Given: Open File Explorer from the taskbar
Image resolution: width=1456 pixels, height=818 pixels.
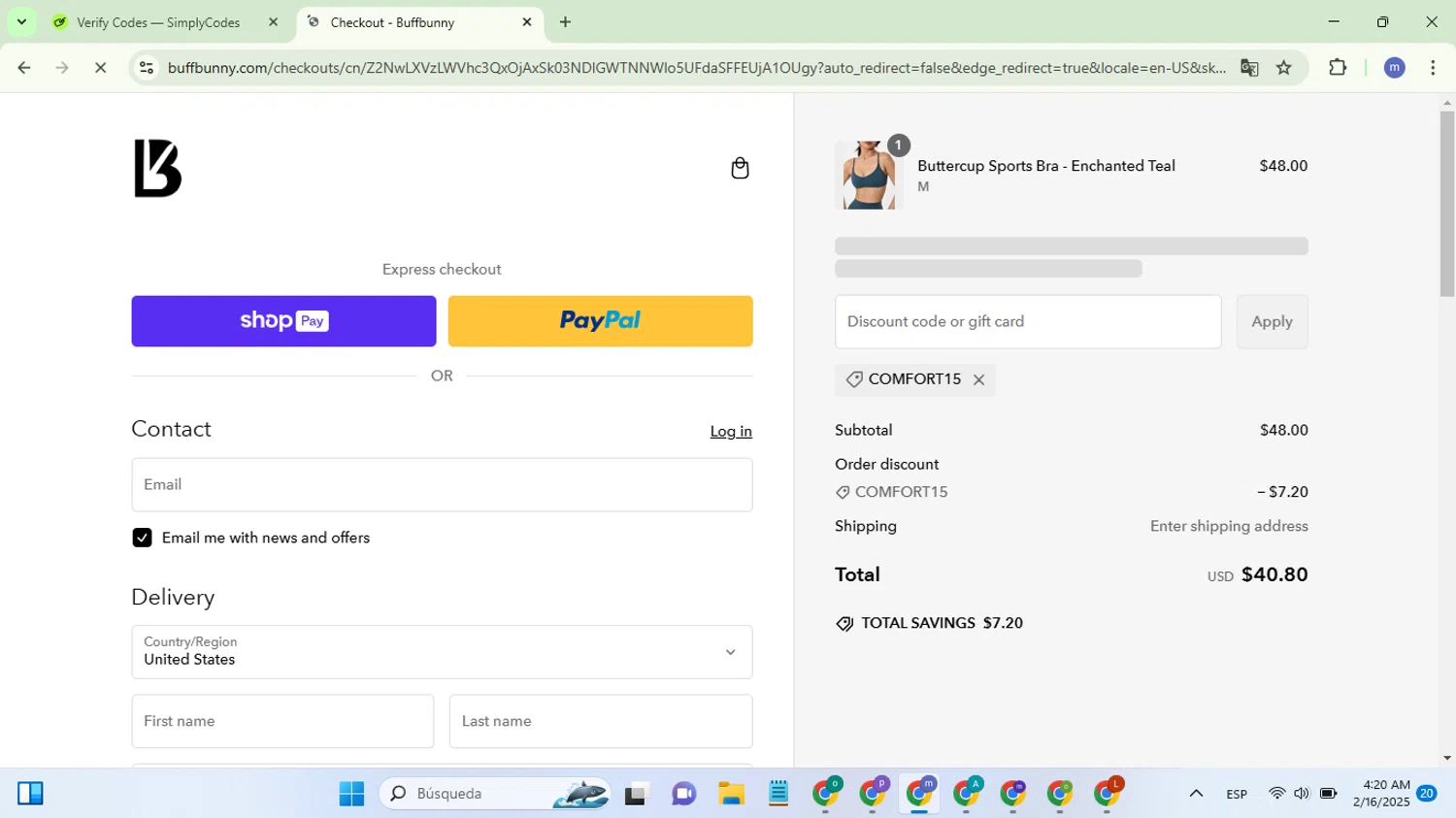Looking at the screenshot, I should coord(731,794).
